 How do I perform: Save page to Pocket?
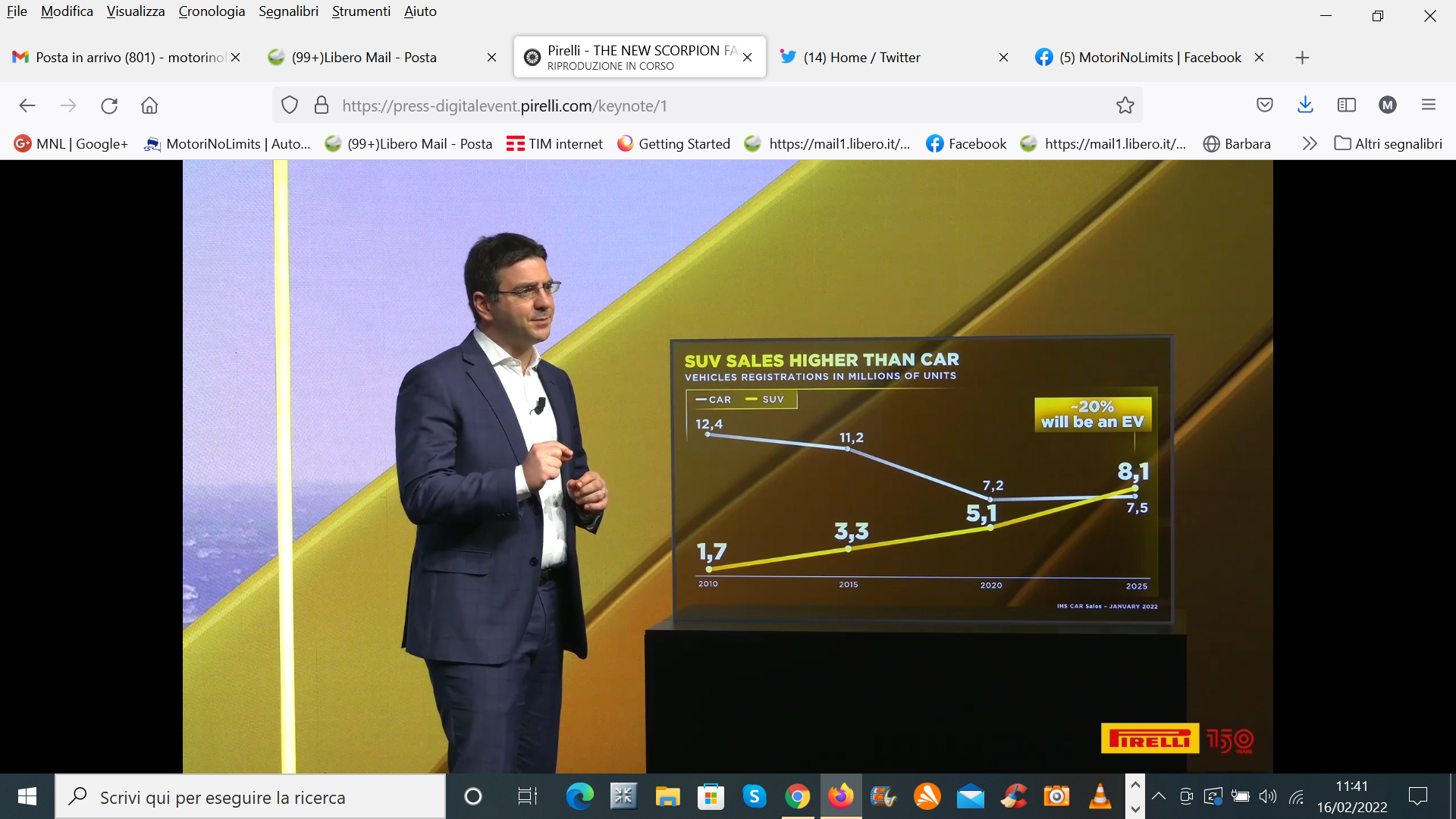(1264, 105)
